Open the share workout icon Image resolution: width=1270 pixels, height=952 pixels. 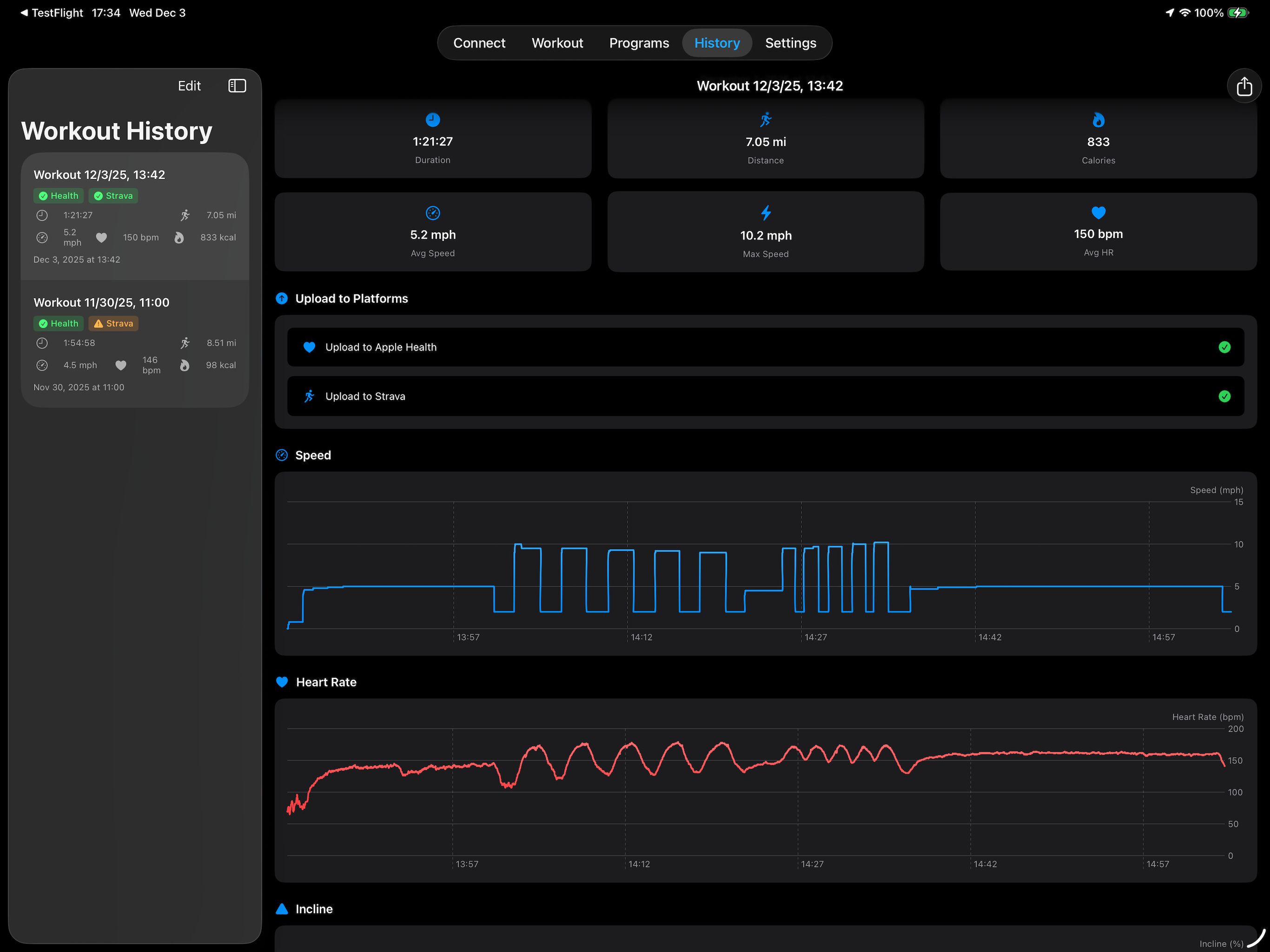pos(1244,86)
